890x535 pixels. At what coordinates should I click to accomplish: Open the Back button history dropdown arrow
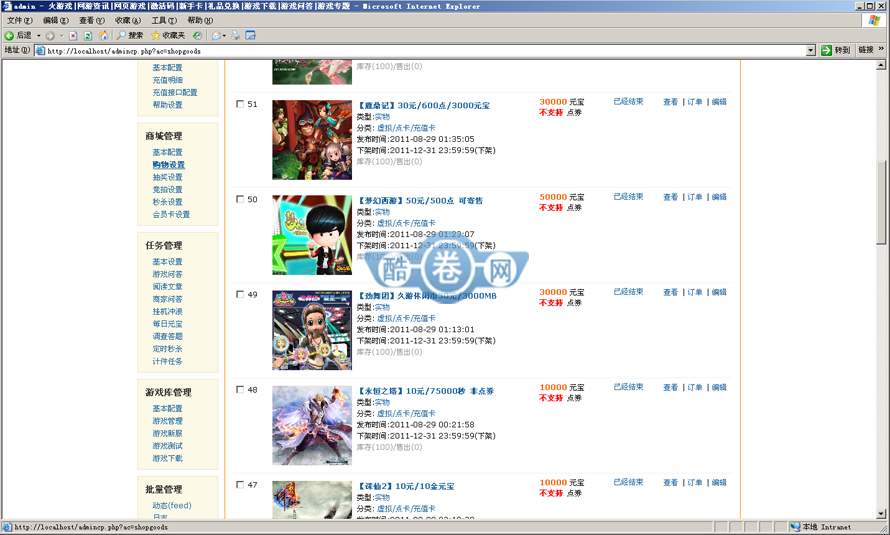click(39, 35)
